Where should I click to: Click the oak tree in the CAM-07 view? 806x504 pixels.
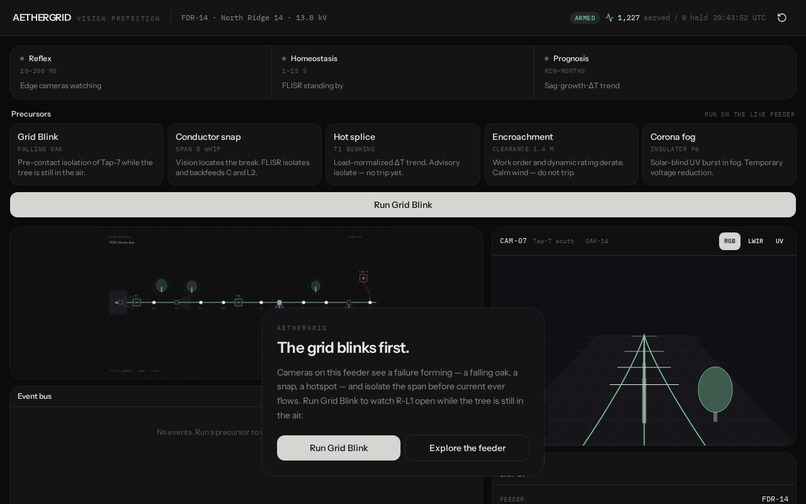(x=715, y=393)
